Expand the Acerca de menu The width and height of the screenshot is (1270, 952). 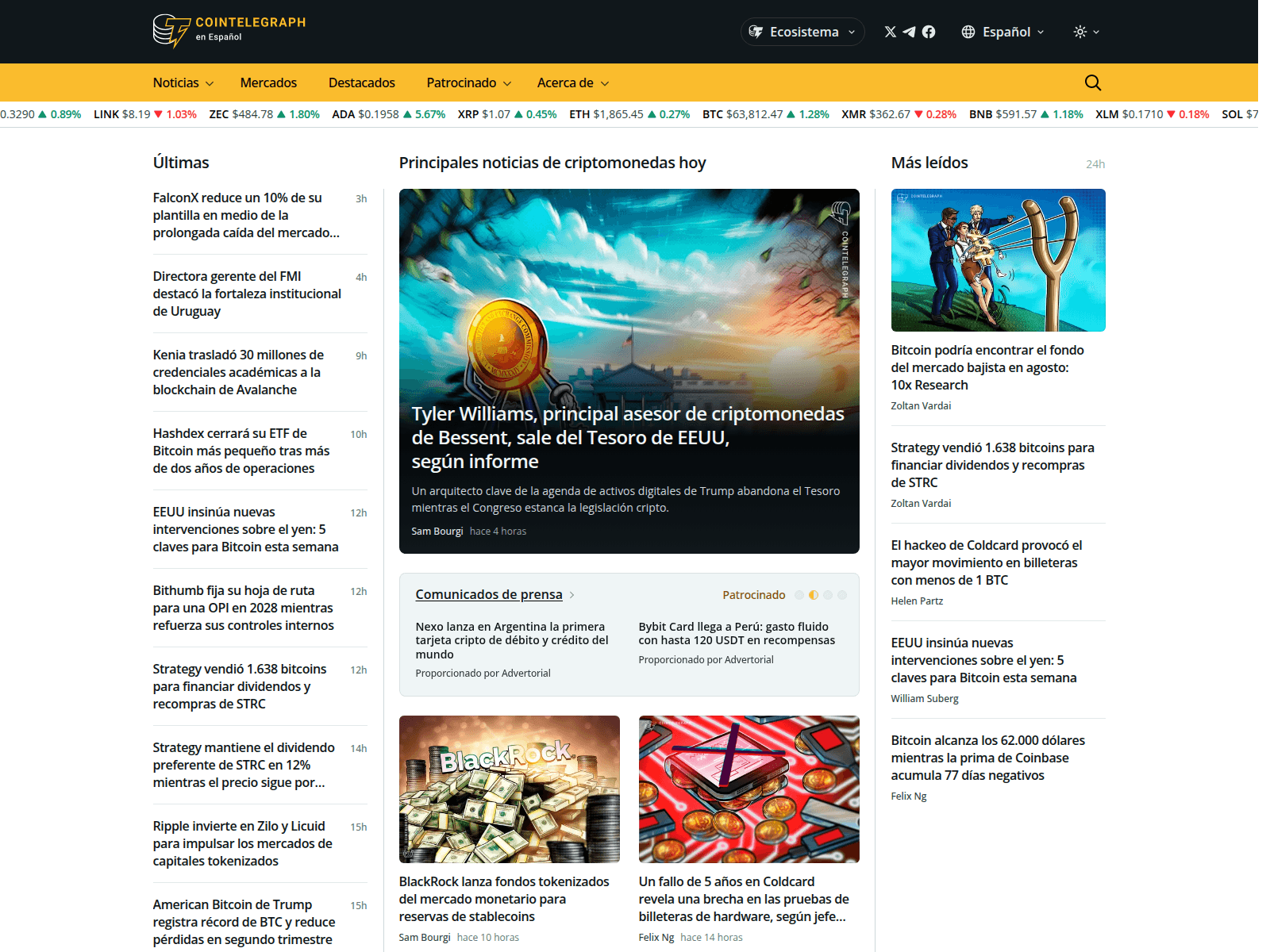pos(573,83)
